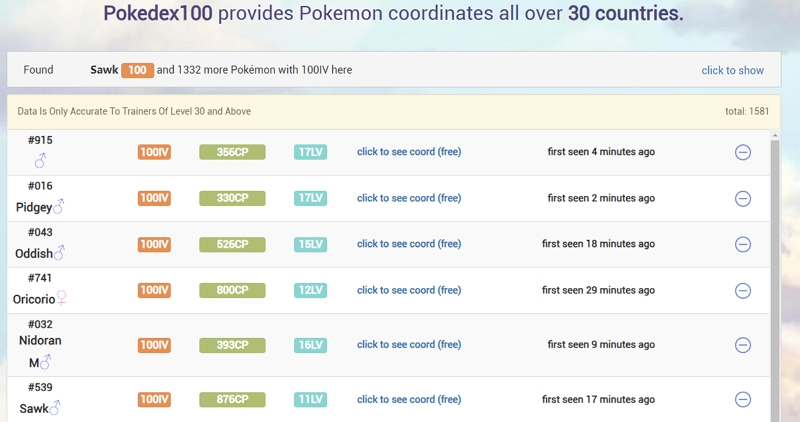Viewport: 800px width, 422px height.
Task: Click the 800CP badge
Action: pyautogui.click(x=232, y=290)
